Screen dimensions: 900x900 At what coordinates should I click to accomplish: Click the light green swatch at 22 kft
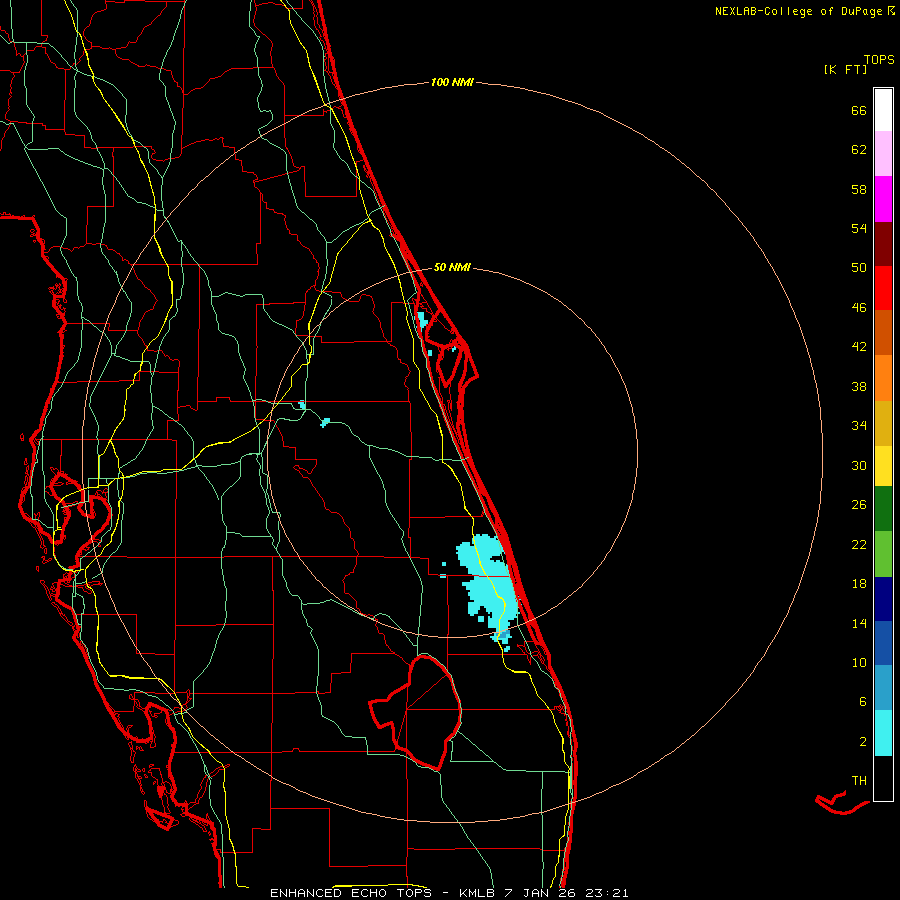pyautogui.click(x=883, y=553)
